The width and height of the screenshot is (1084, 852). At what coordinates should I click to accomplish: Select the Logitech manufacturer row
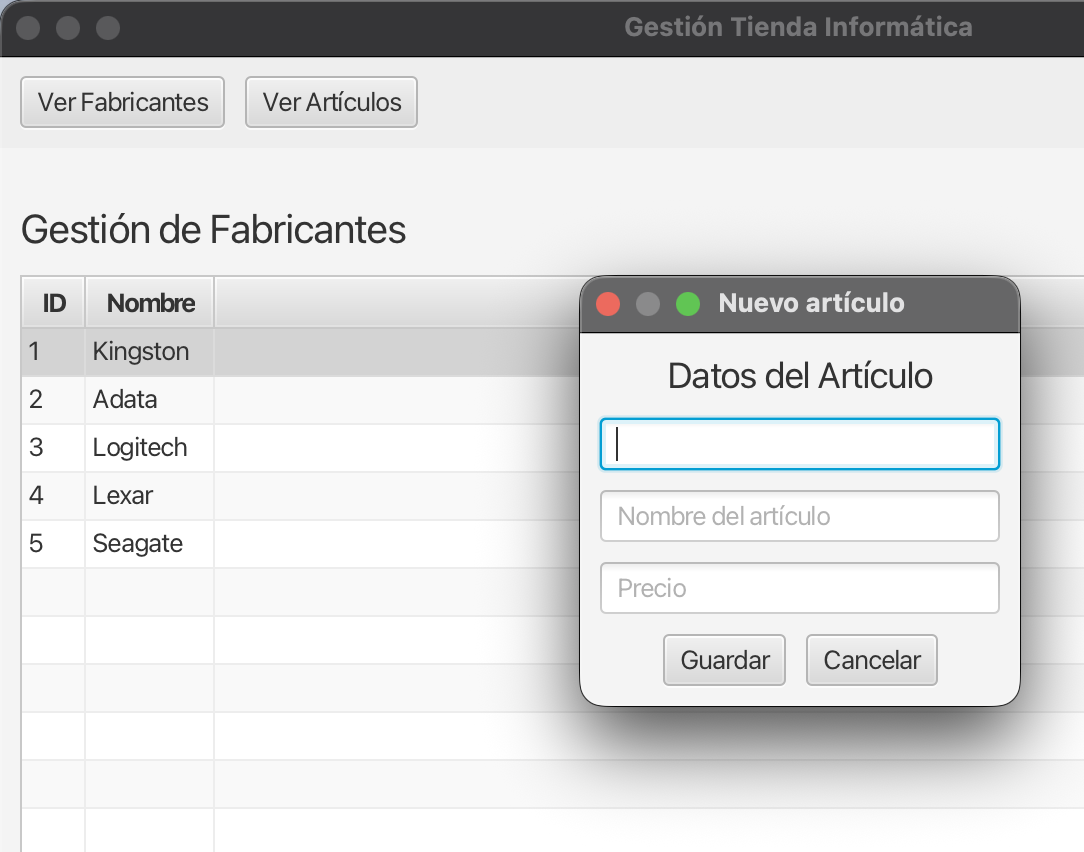point(301,447)
